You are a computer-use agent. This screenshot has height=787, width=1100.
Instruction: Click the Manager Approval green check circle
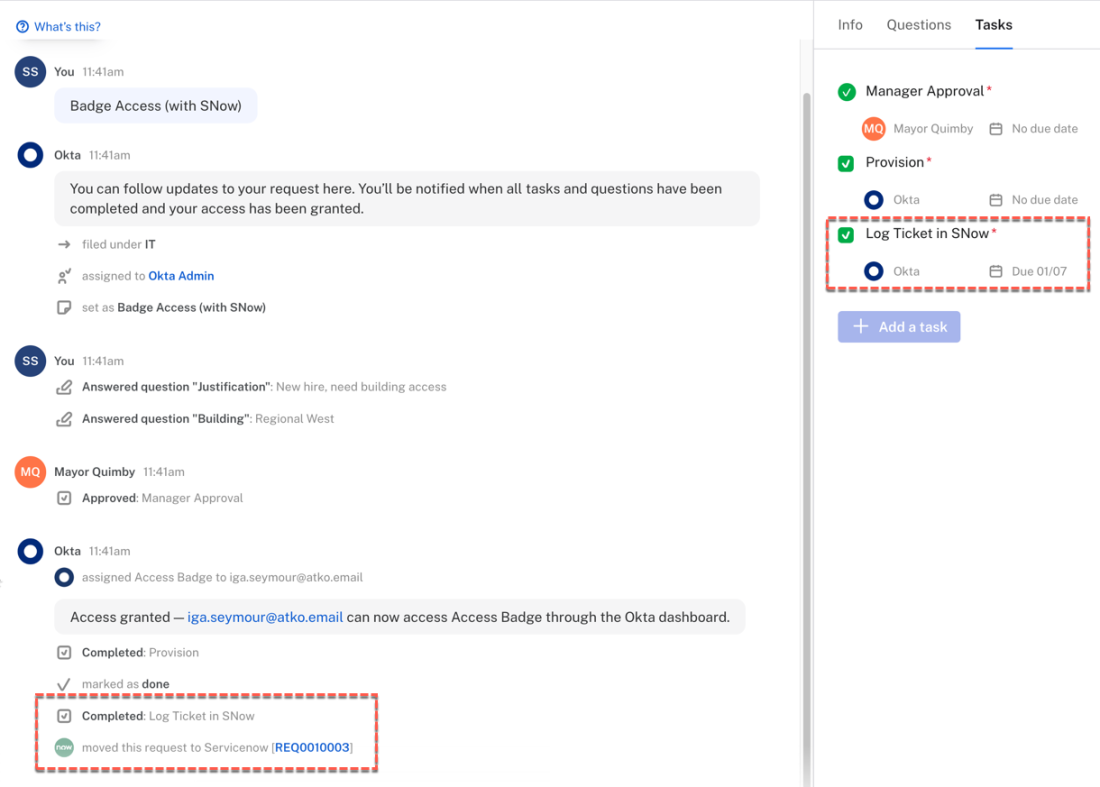pyautogui.click(x=847, y=92)
